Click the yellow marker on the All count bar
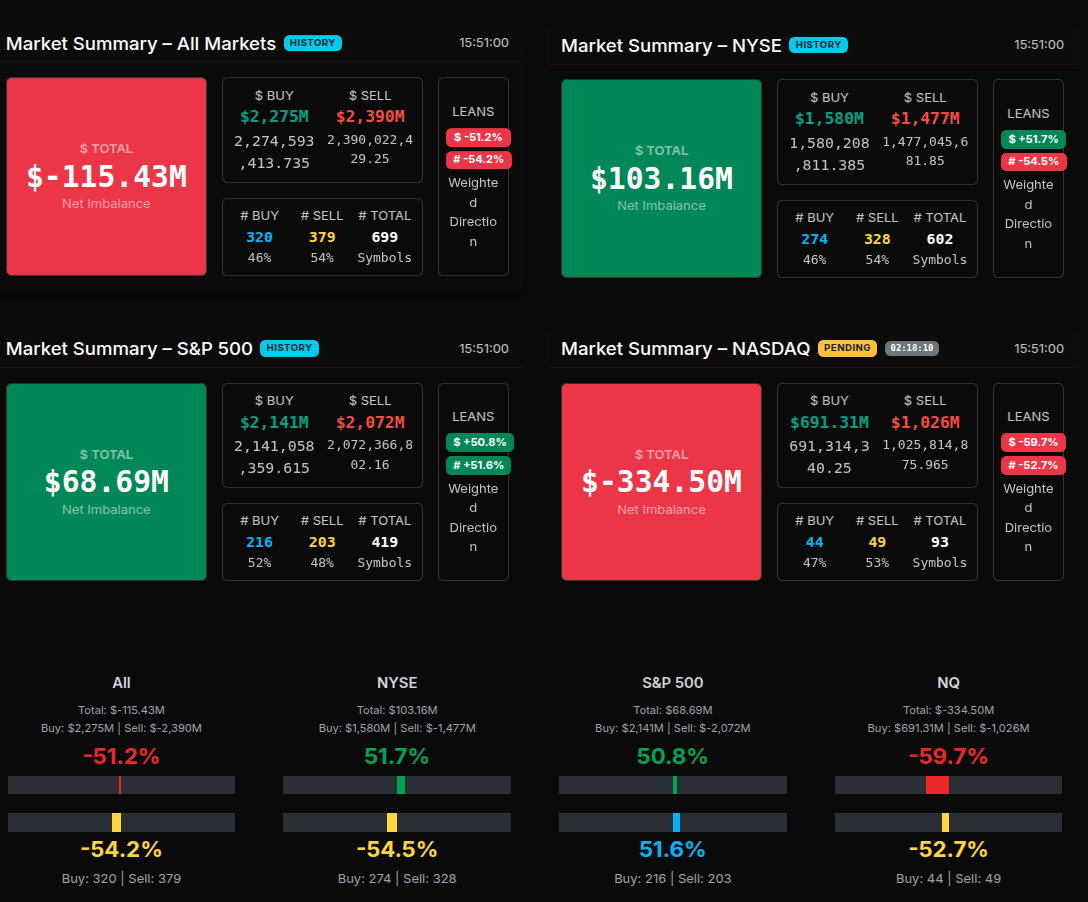 click(116, 822)
